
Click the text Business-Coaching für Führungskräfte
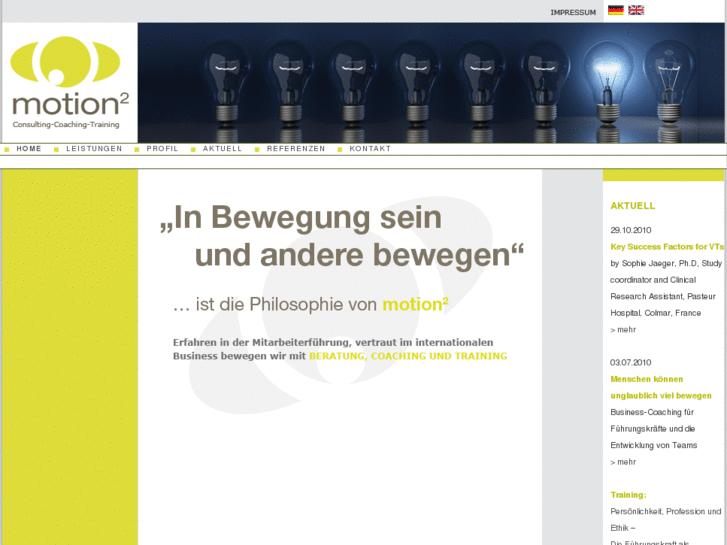point(652,420)
